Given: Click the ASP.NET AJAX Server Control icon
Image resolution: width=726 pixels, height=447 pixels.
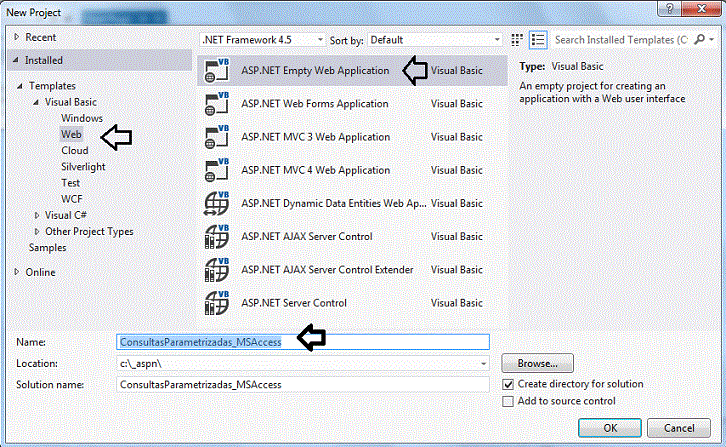Looking at the screenshot, I should pyautogui.click(x=217, y=237).
